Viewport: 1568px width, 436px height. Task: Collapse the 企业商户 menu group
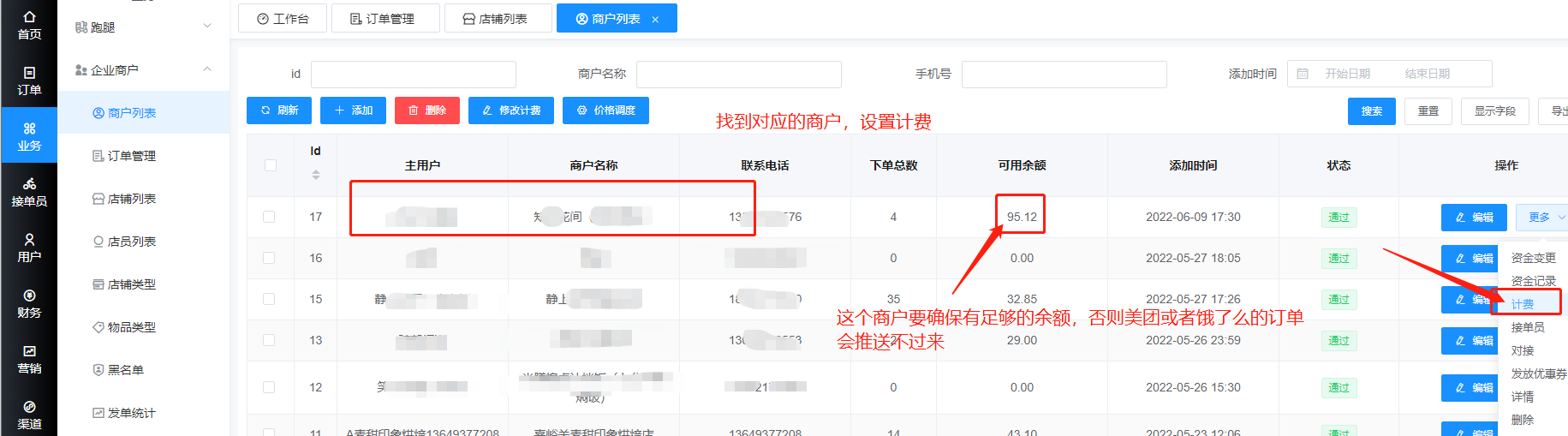(x=143, y=70)
